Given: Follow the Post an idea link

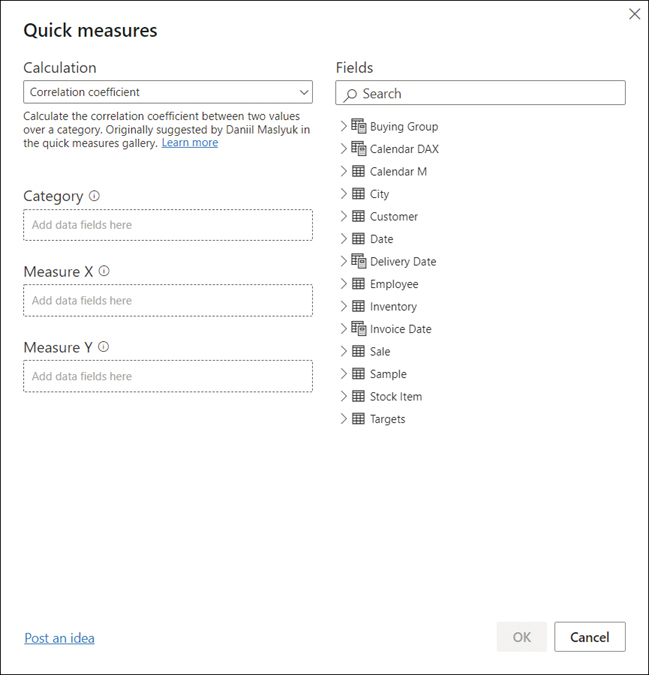Looking at the screenshot, I should coord(59,638).
